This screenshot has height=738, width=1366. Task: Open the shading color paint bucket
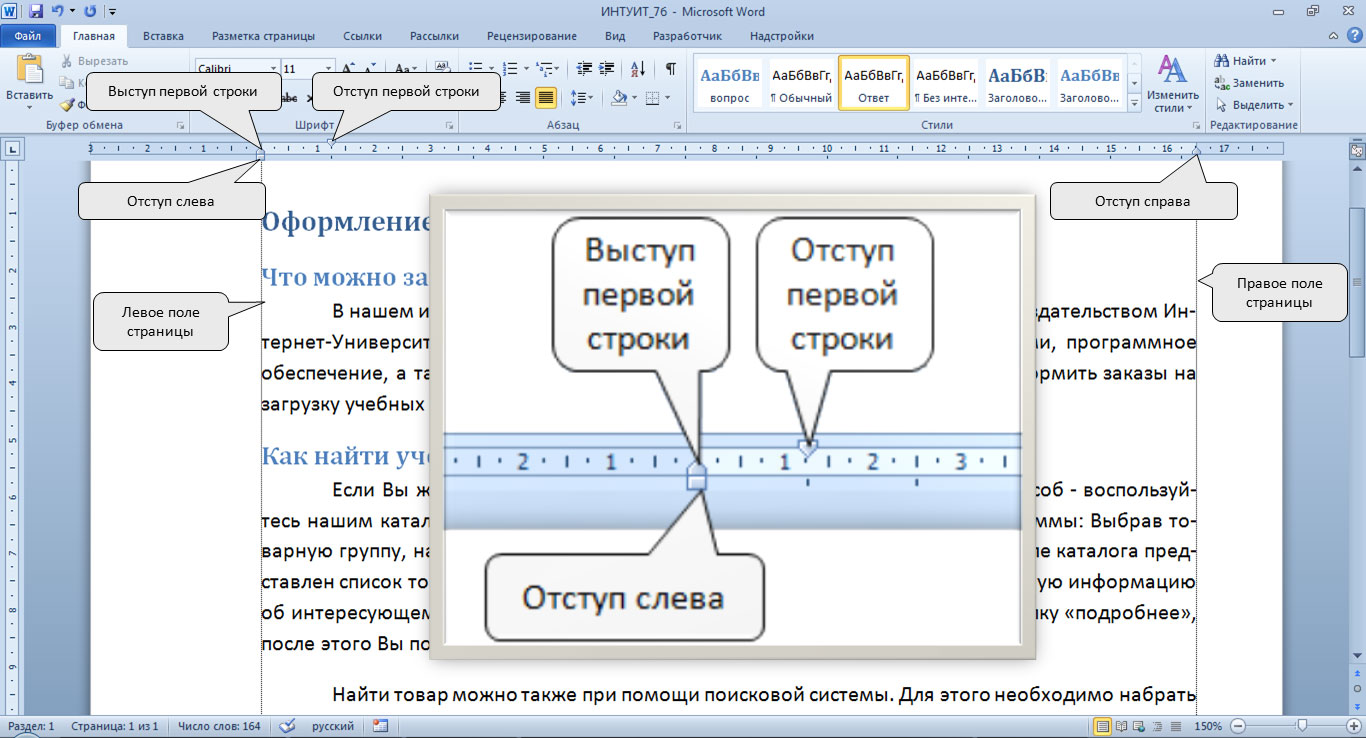click(618, 98)
